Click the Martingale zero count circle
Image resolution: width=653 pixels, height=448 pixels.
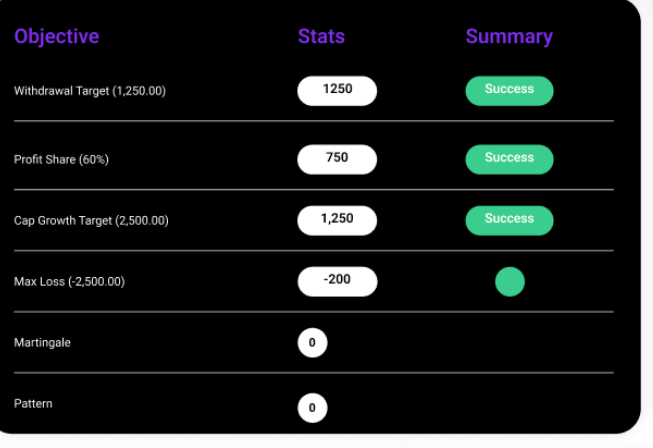click(312, 343)
